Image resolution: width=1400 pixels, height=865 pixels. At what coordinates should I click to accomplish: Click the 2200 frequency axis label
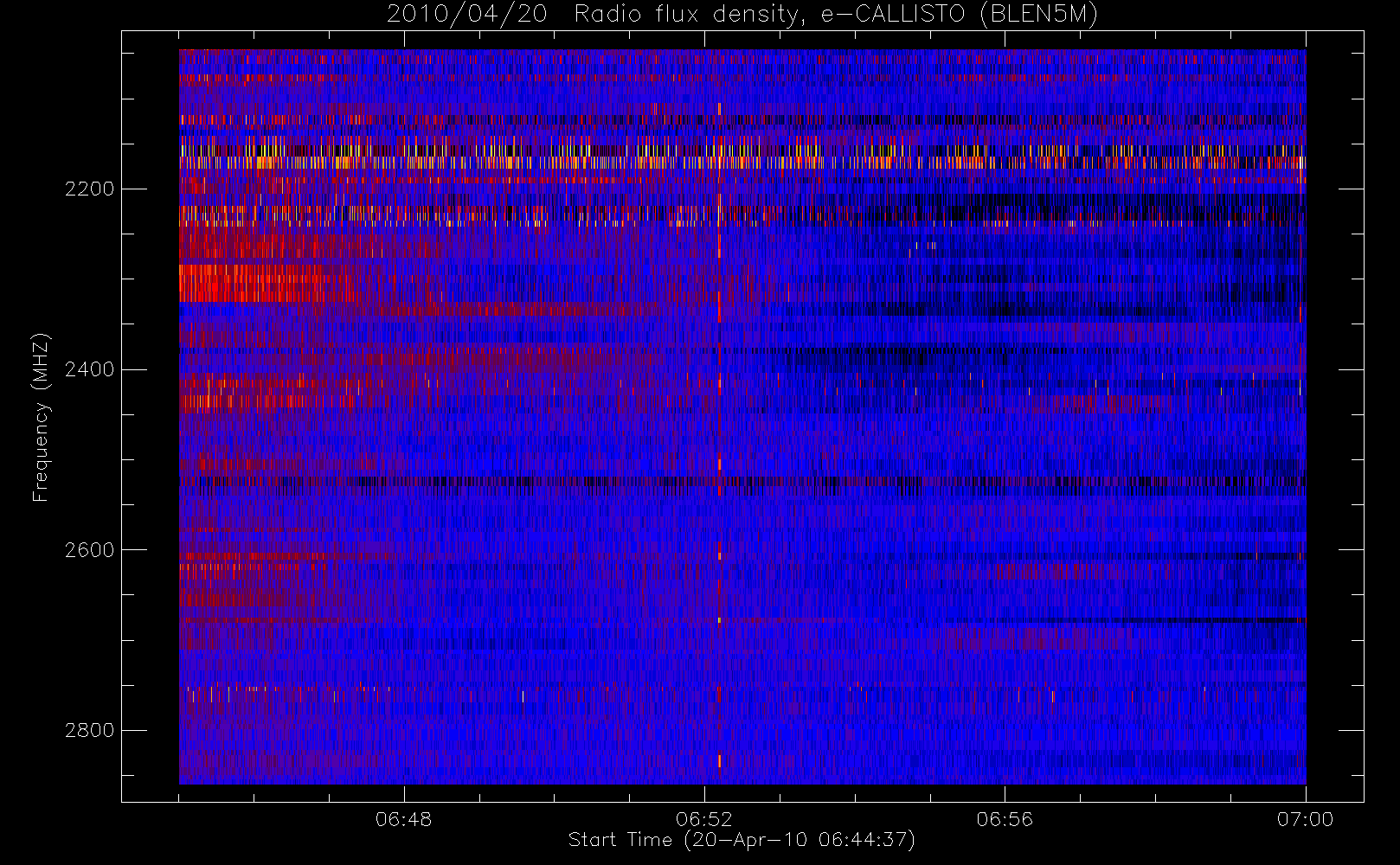coord(89,189)
